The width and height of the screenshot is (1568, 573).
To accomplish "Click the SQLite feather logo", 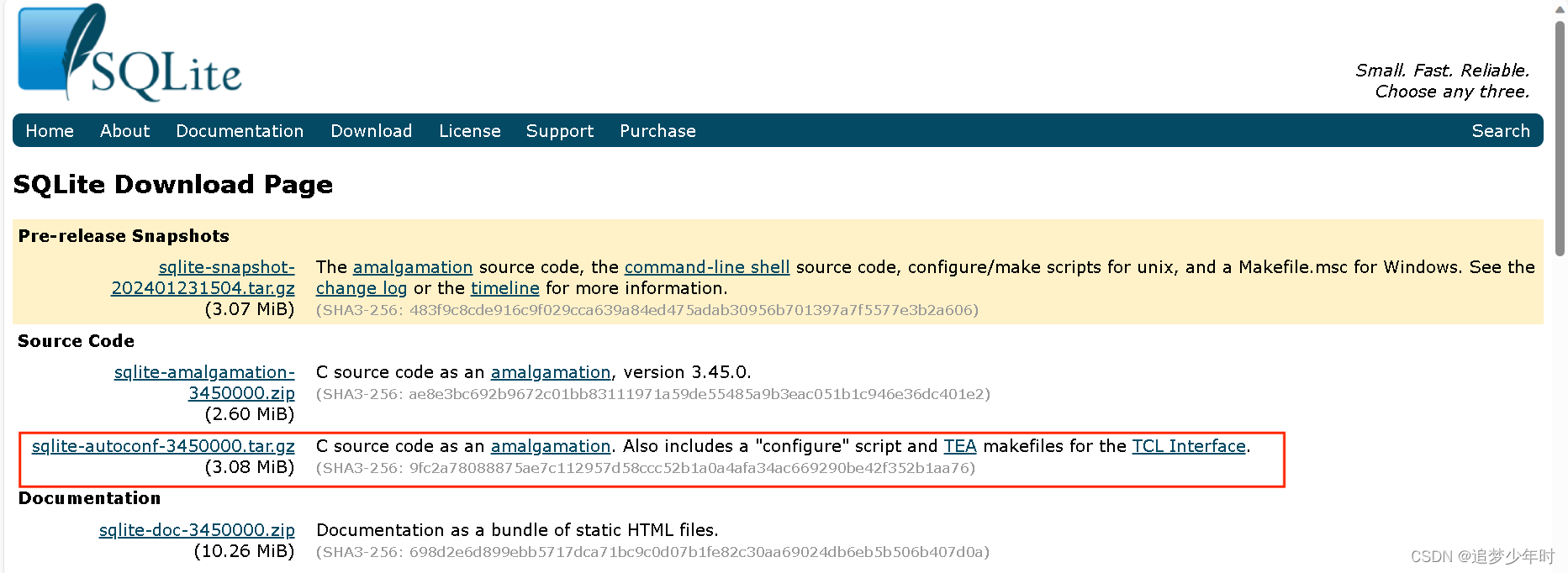I will pyautogui.click(x=129, y=53).
